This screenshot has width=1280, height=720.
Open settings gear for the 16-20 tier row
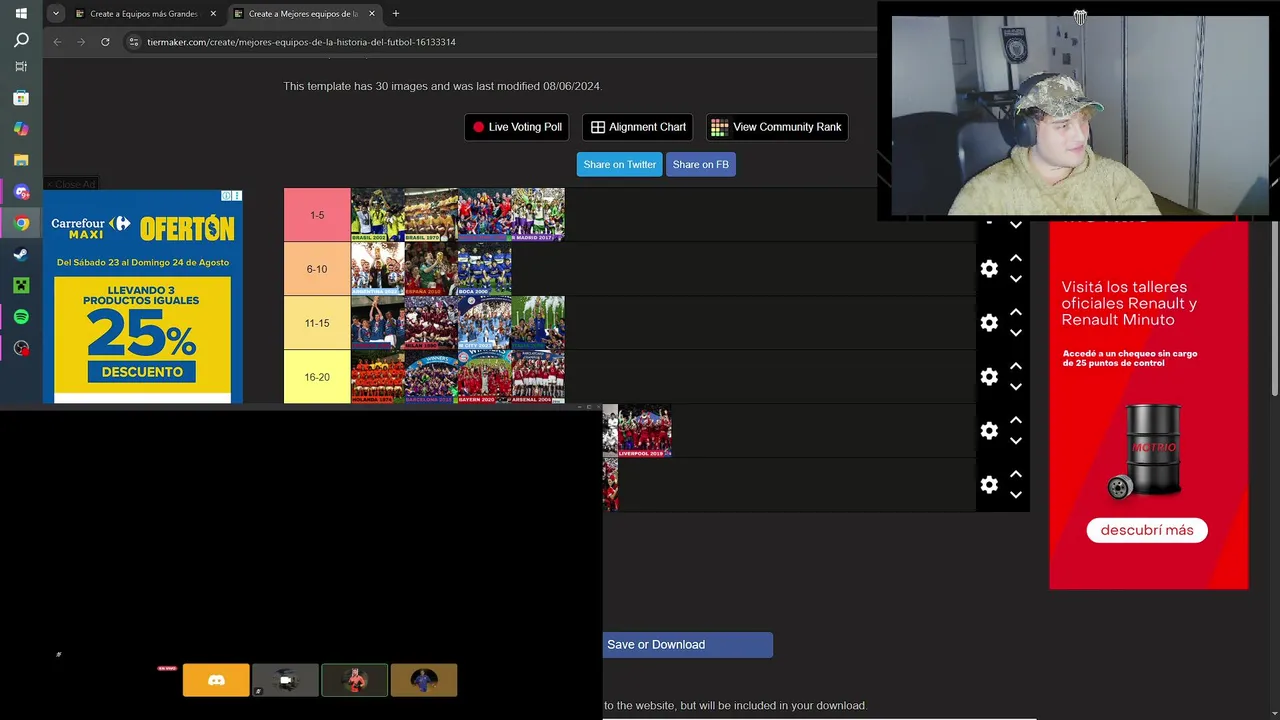tap(989, 377)
